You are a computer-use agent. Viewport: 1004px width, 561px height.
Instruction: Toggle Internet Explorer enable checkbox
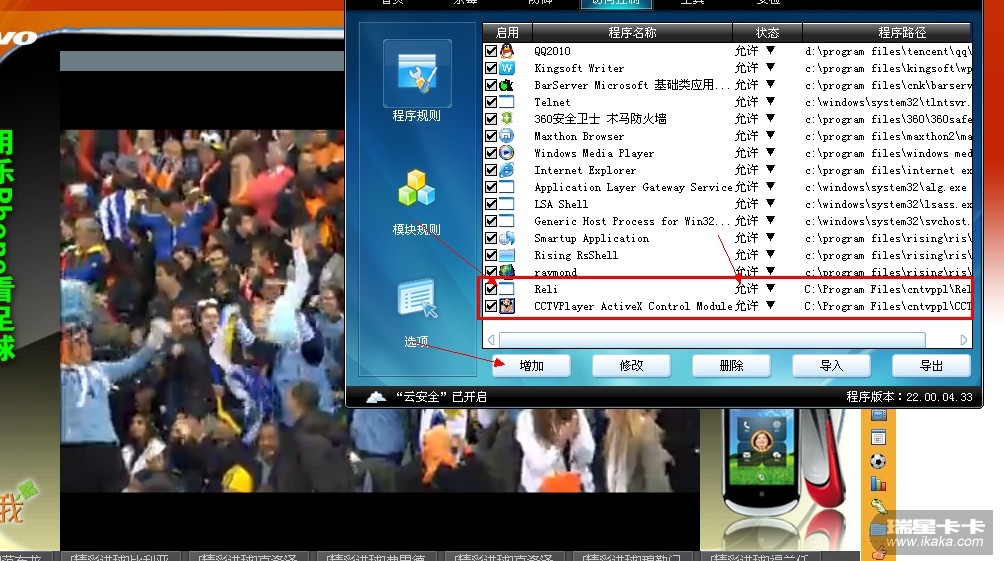(491, 170)
